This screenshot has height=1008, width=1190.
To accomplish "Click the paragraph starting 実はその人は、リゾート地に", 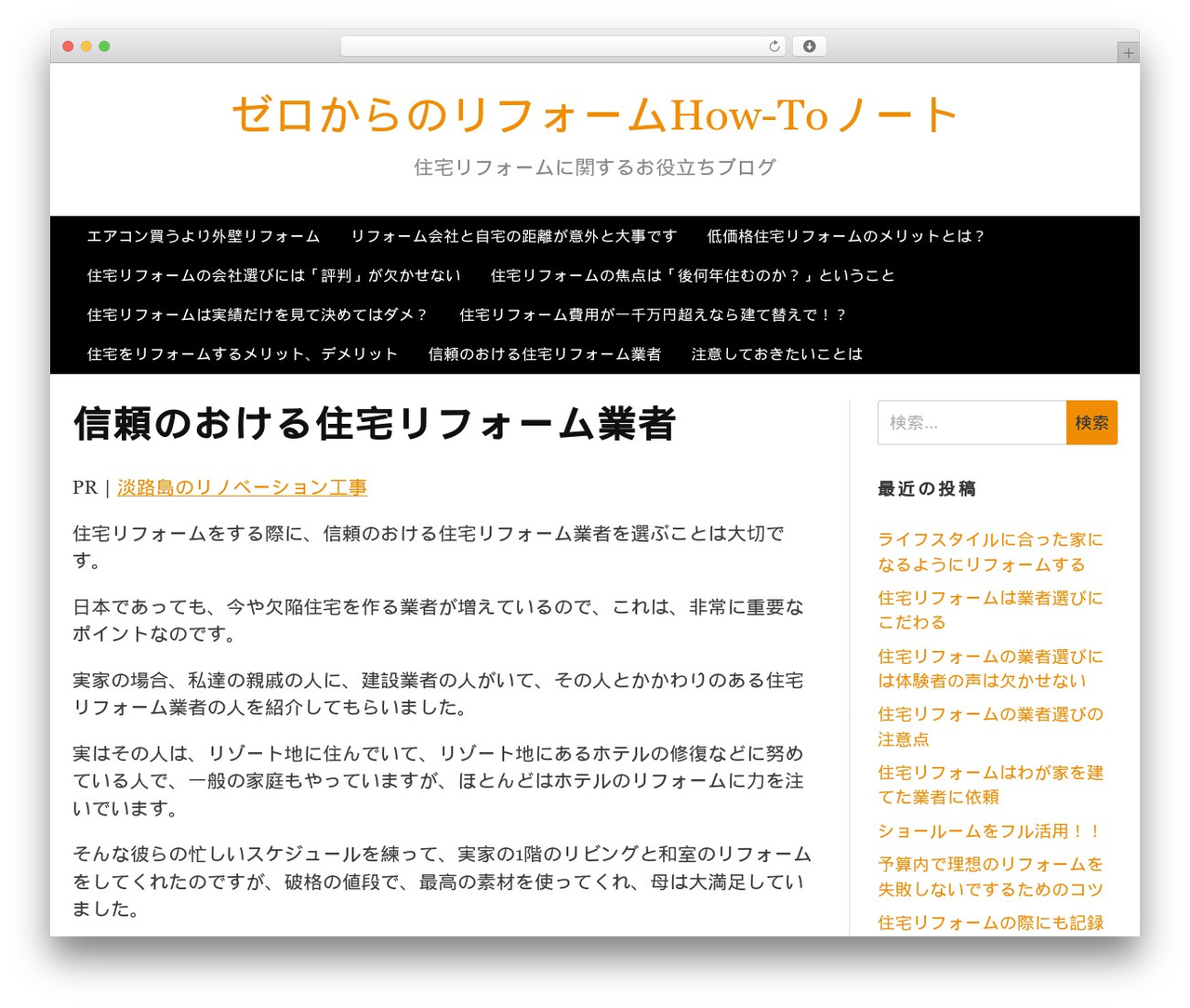I will (x=439, y=781).
